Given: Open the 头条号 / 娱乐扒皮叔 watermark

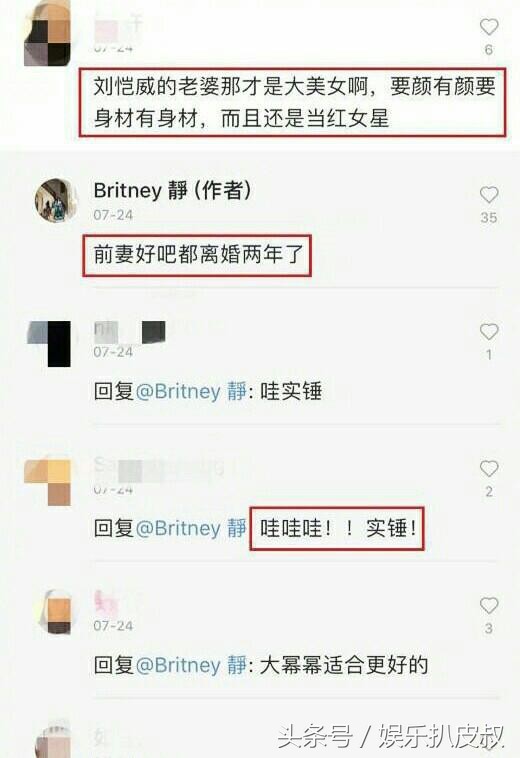Looking at the screenshot, I should (x=391, y=737).
